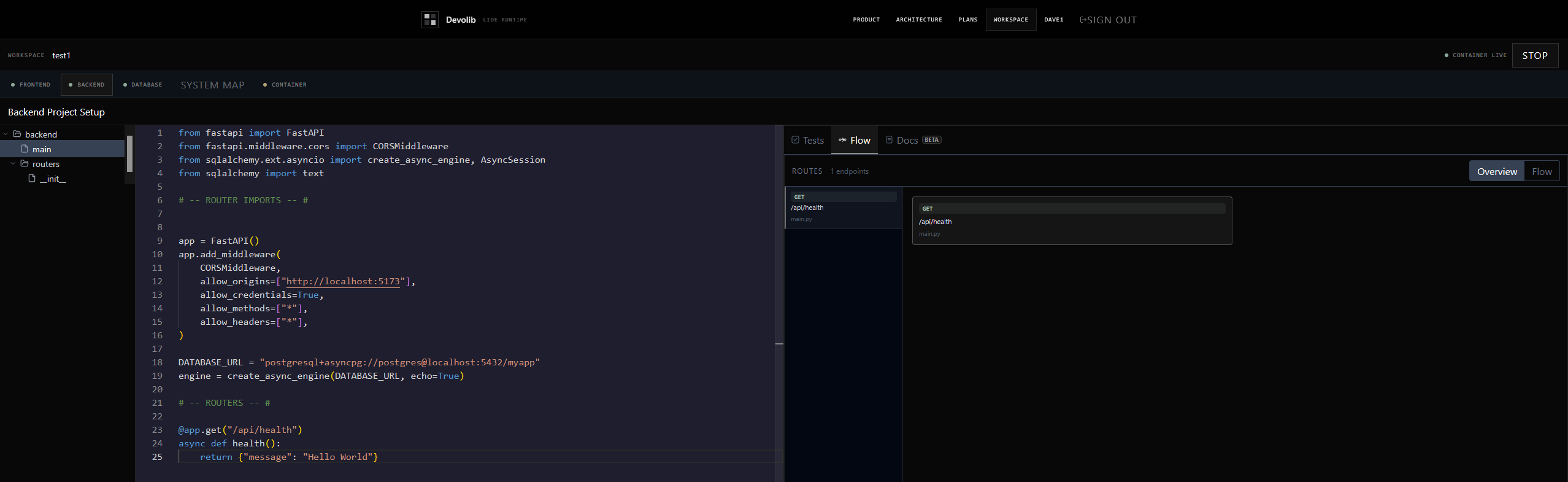Collapse the backend folder chevron
The height and width of the screenshot is (482, 1568).
(6, 134)
